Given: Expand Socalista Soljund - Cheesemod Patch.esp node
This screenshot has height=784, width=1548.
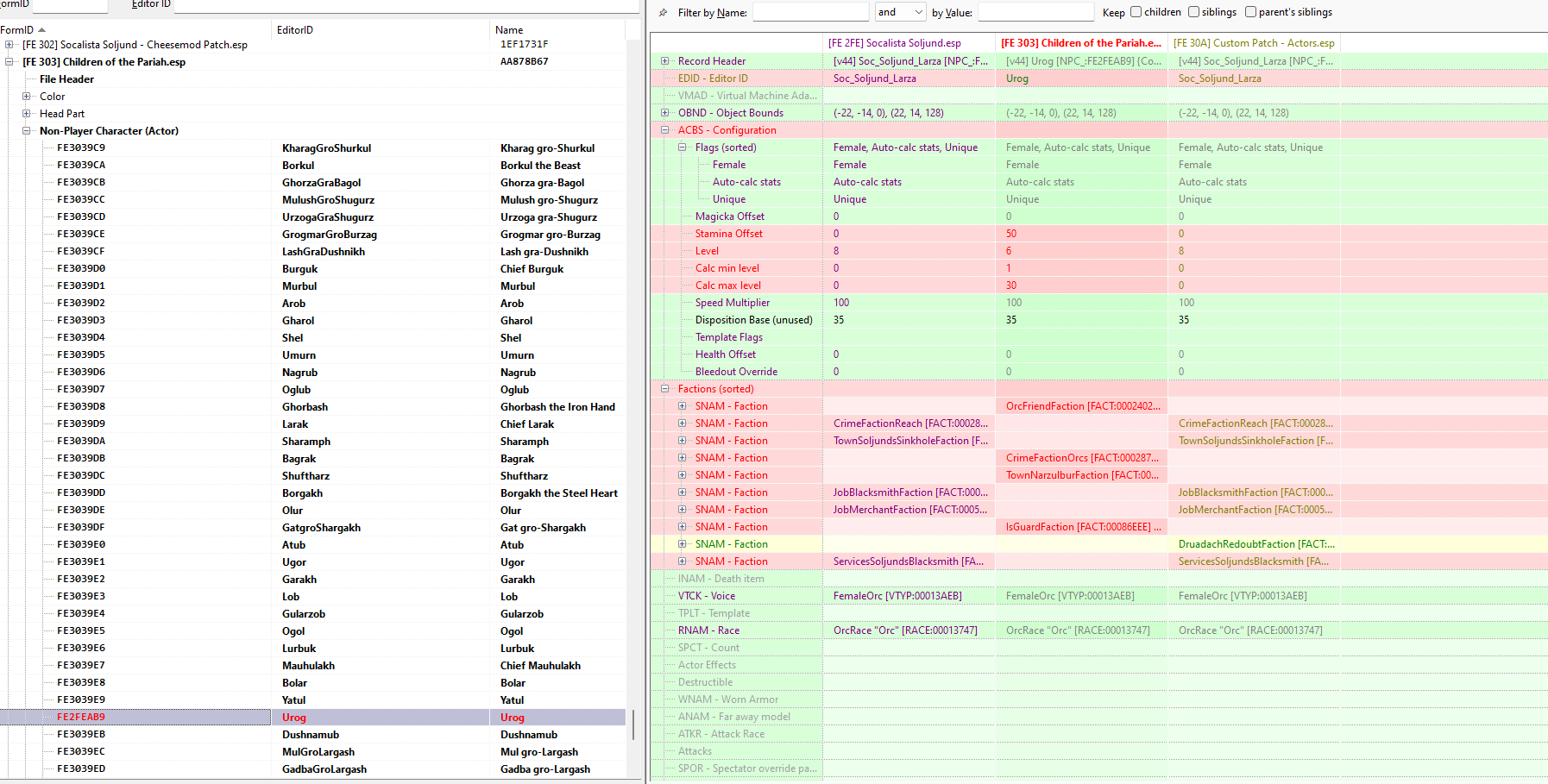Looking at the screenshot, I should pos(9,45).
